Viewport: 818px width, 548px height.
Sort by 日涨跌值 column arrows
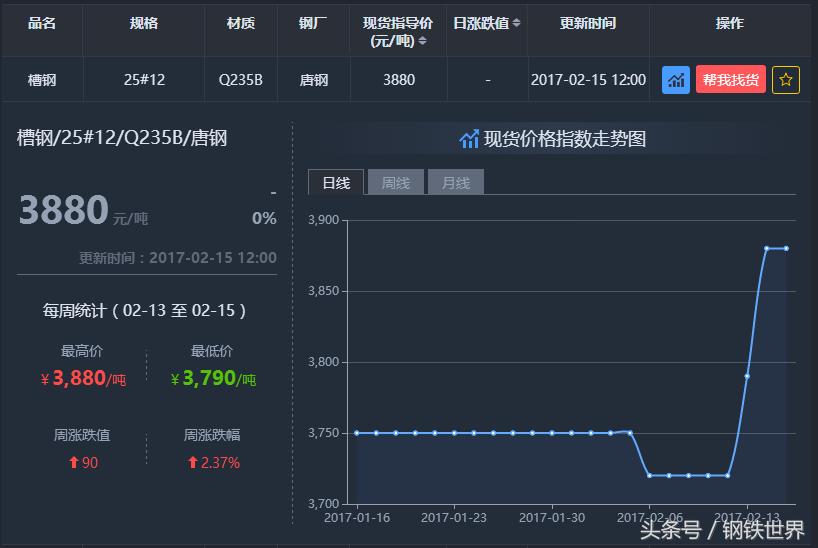pyautogui.click(x=516, y=22)
